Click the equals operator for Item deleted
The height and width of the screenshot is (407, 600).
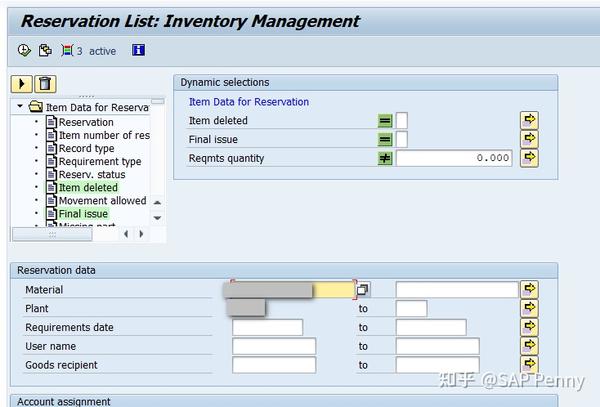click(385, 121)
